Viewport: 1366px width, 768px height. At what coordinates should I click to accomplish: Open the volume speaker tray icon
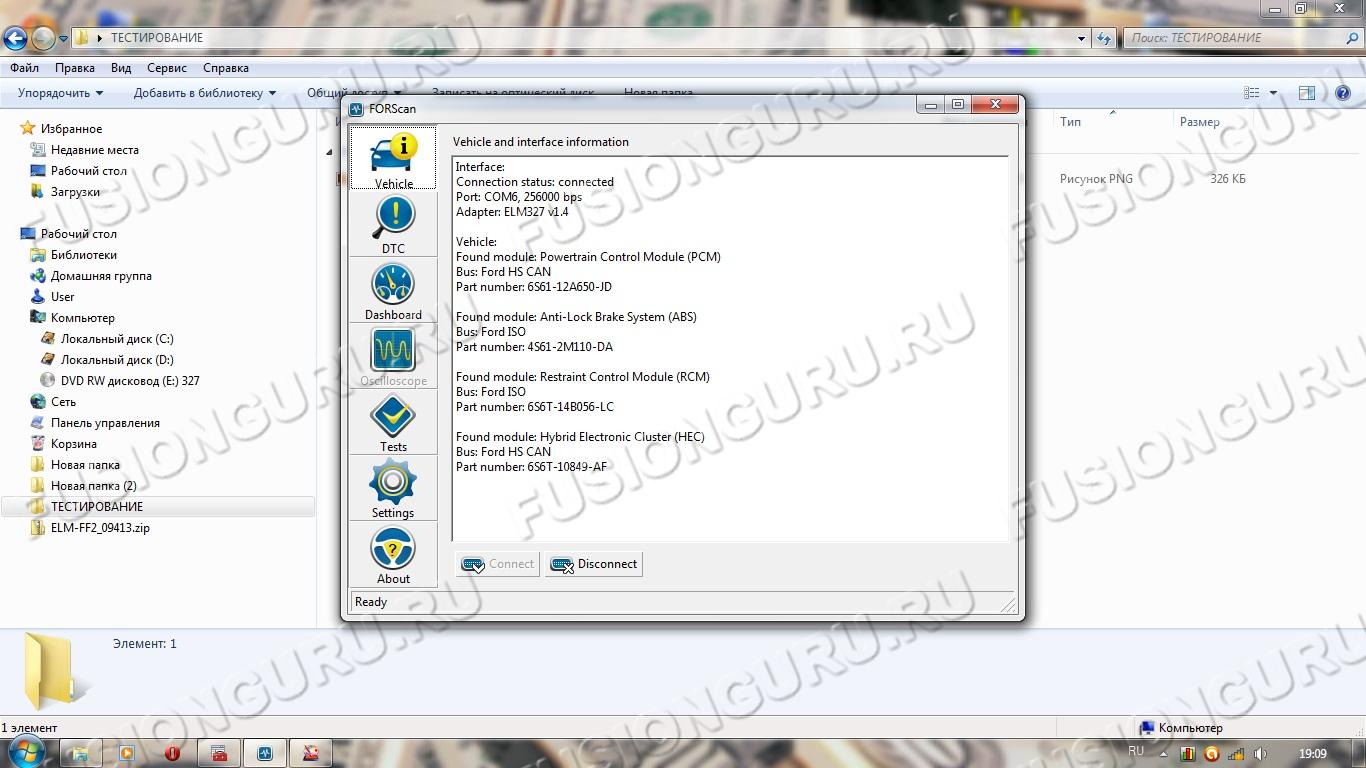point(1260,754)
